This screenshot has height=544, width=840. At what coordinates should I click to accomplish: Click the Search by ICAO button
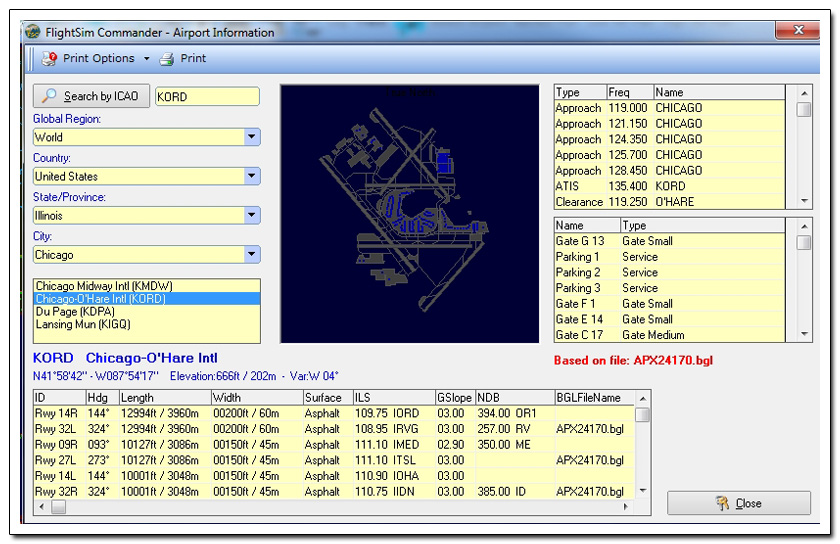pos(91,96)
